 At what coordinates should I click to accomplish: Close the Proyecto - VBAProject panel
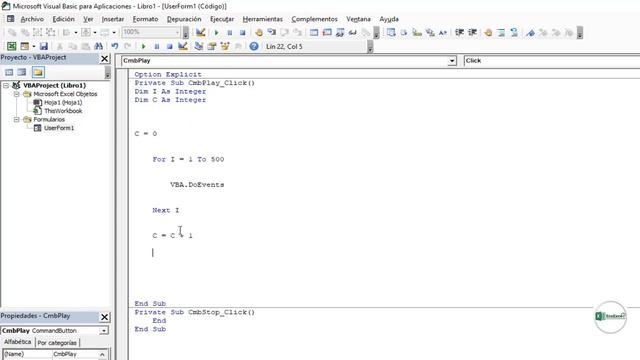point(104,59)
